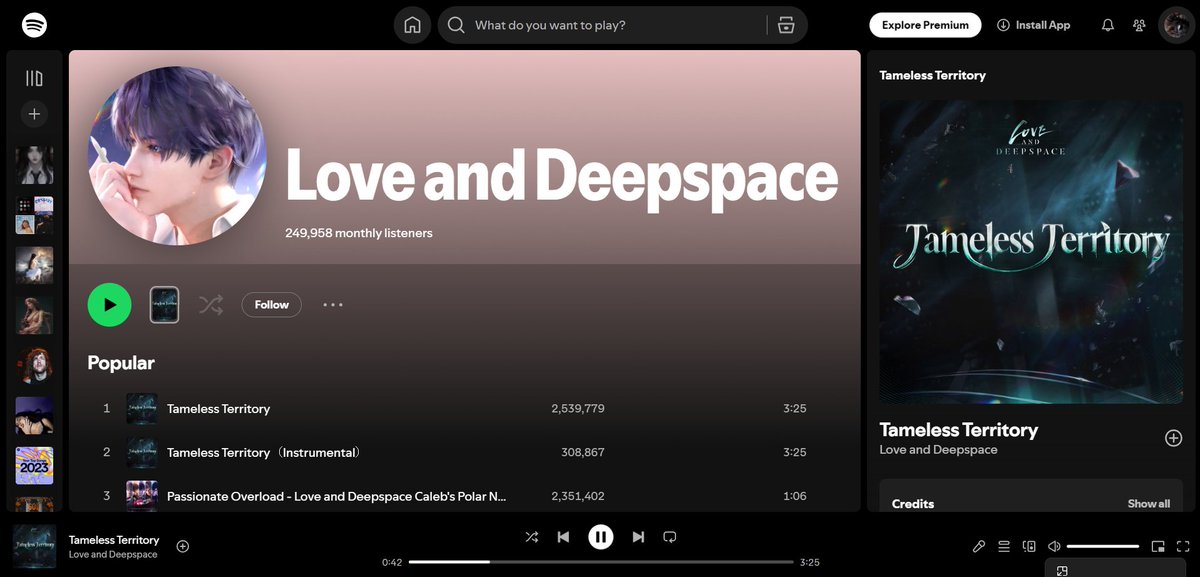Click the now-playing thumbnail beside play button
Image resolution: width=1200 pixels, height=577 pixels.
coord(164,305)
